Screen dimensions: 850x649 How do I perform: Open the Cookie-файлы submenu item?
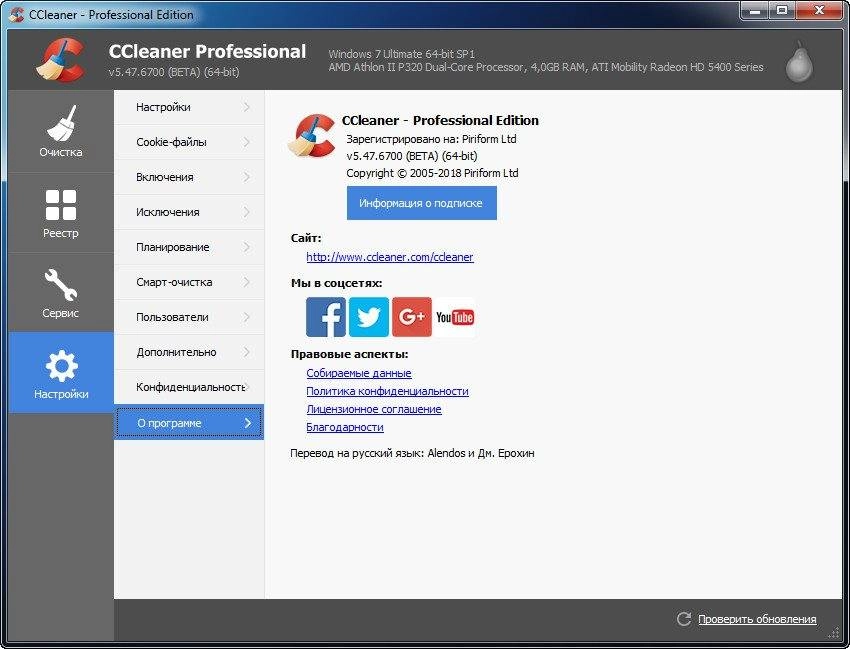(189, 142)
